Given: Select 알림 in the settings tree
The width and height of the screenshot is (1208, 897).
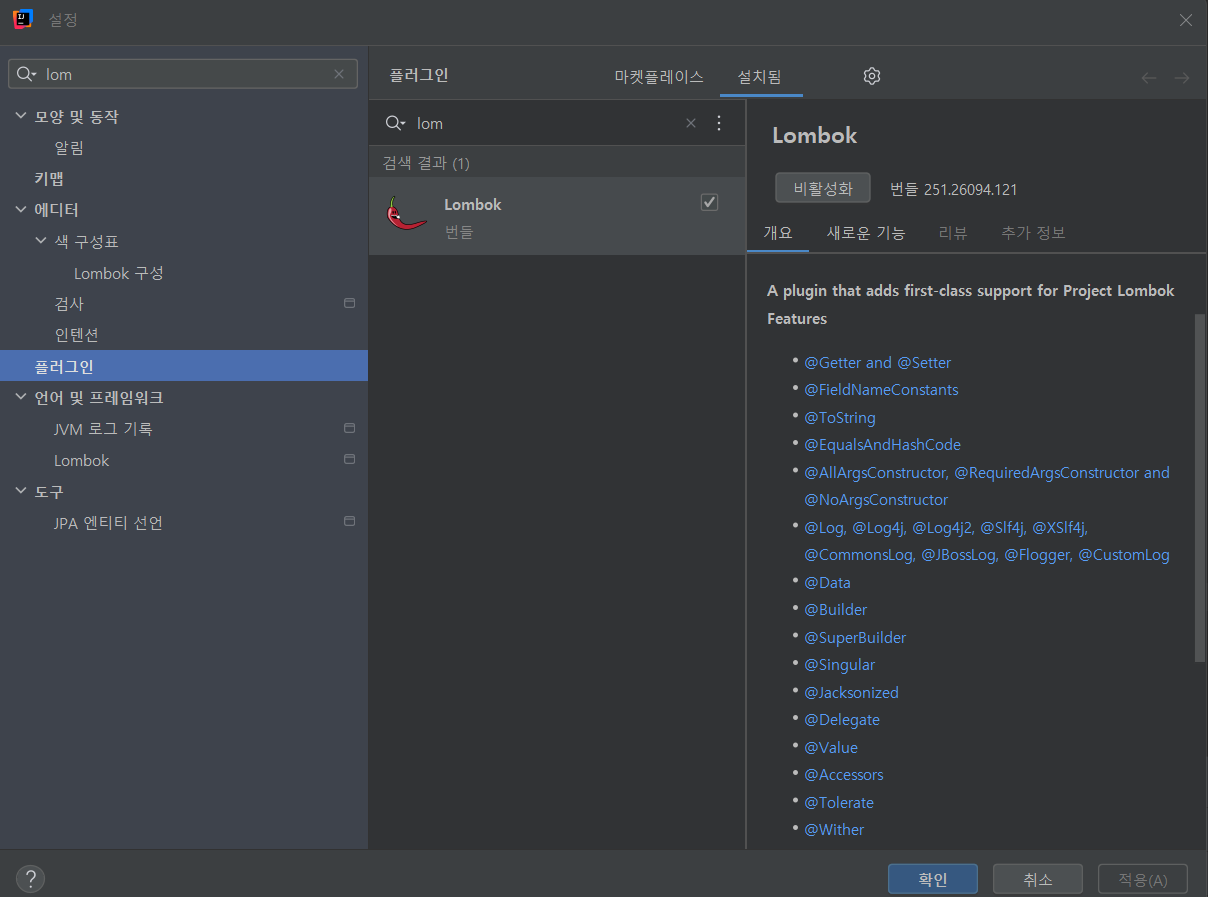Looking at the screenshot, I should (x=69, y=148).
